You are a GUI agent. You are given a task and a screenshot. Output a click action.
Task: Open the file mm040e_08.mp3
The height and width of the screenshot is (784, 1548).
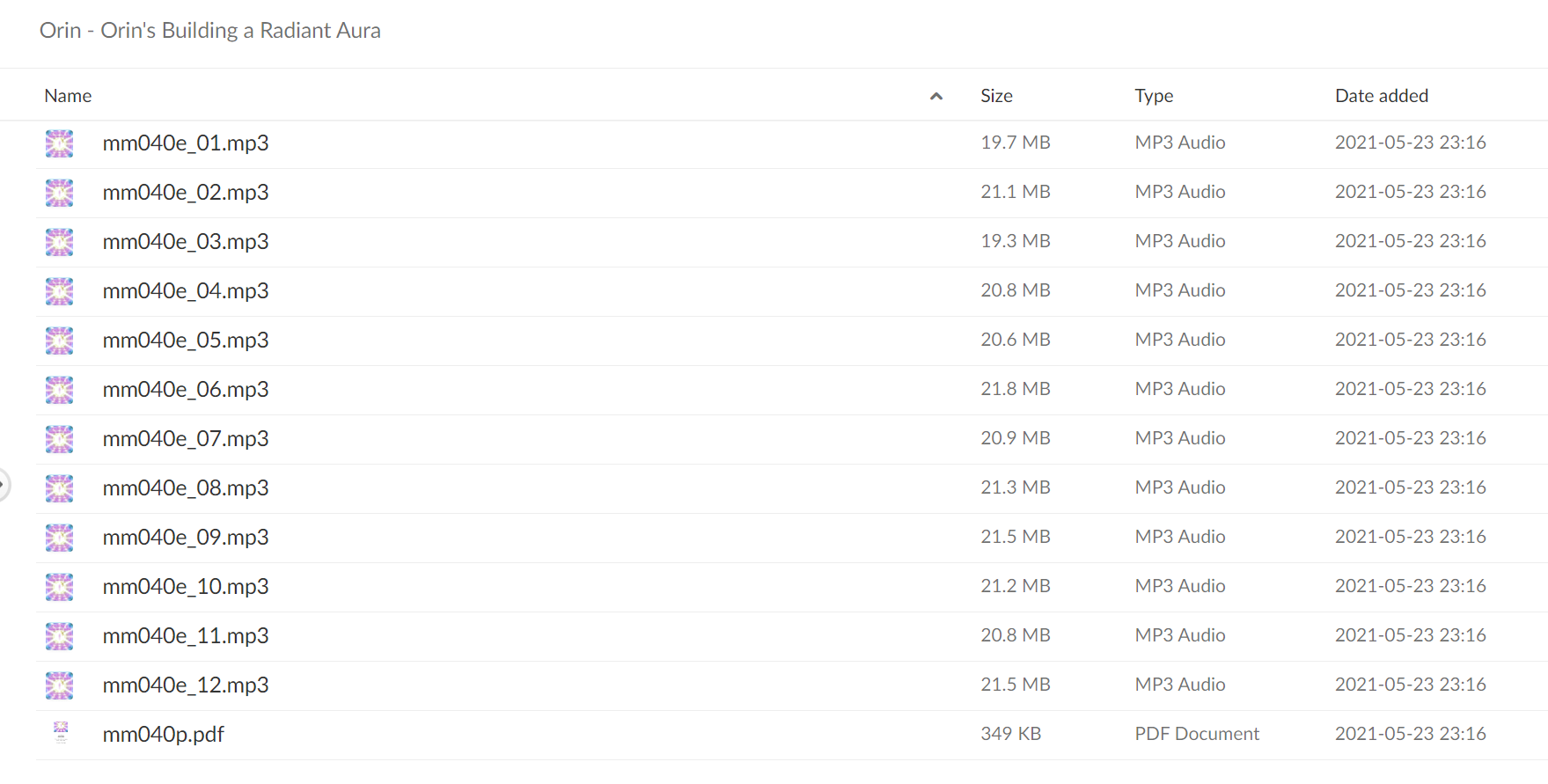(186, 488)
